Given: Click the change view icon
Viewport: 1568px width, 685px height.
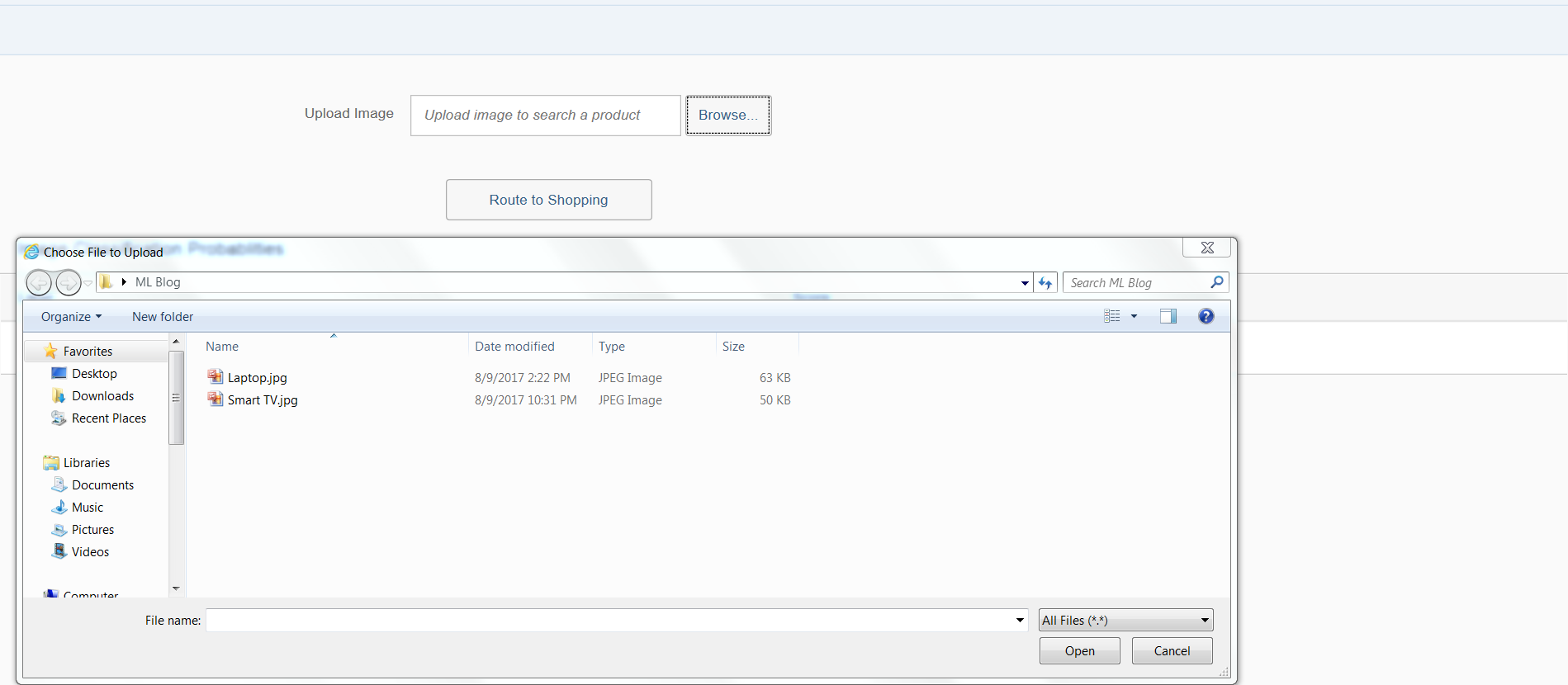Looking at the screenshot, I should pos(1112,316).
